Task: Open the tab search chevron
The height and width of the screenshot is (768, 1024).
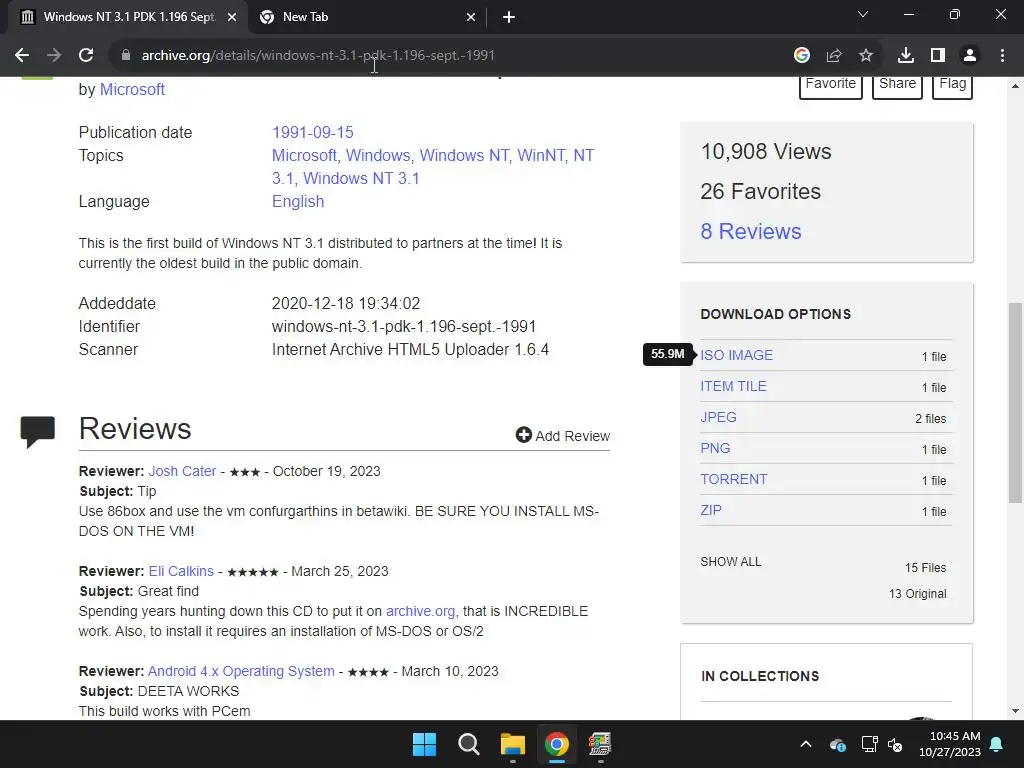Action: tap(863, 14)
